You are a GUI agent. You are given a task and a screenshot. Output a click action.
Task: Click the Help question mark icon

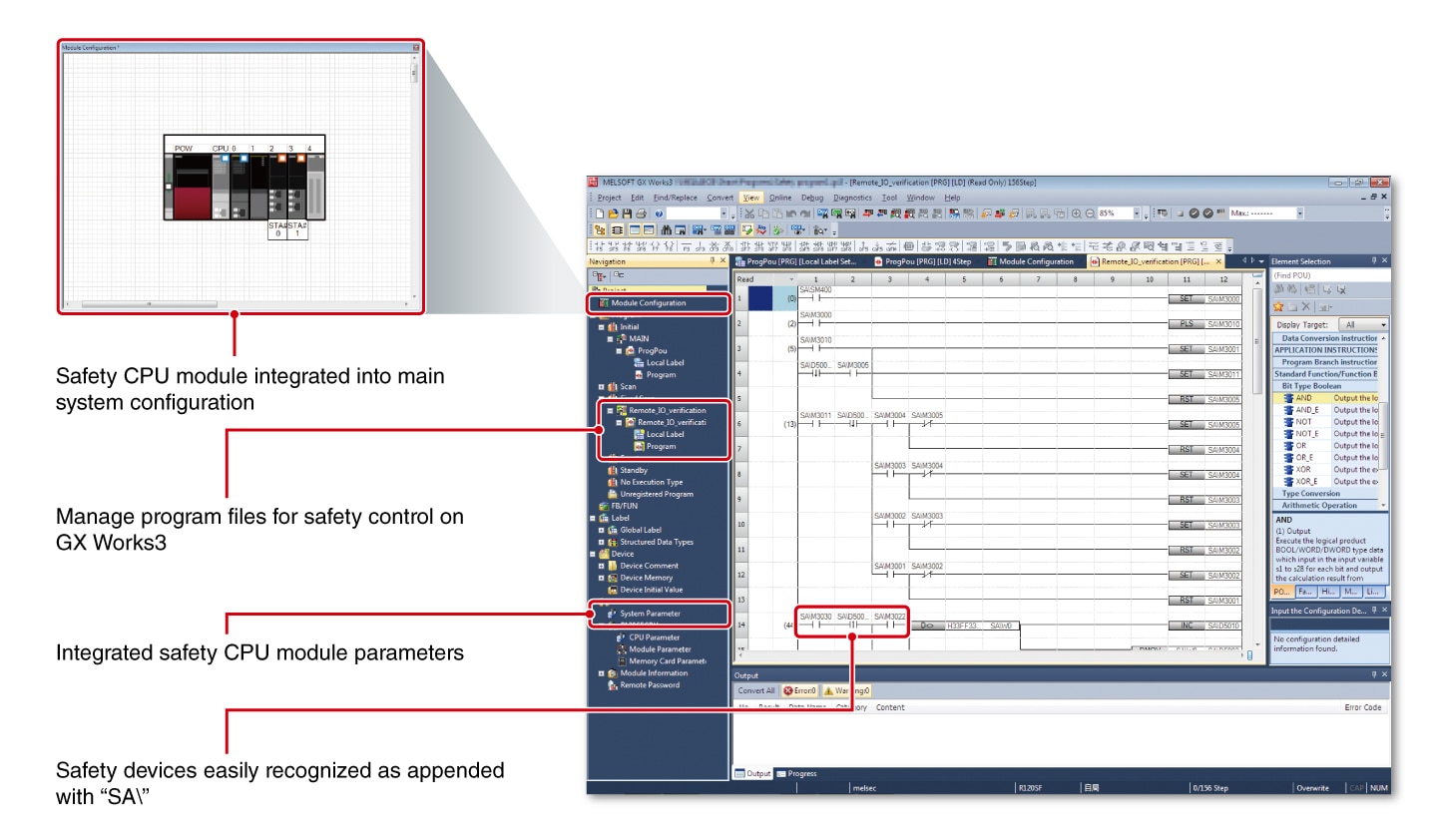point(659,213)
